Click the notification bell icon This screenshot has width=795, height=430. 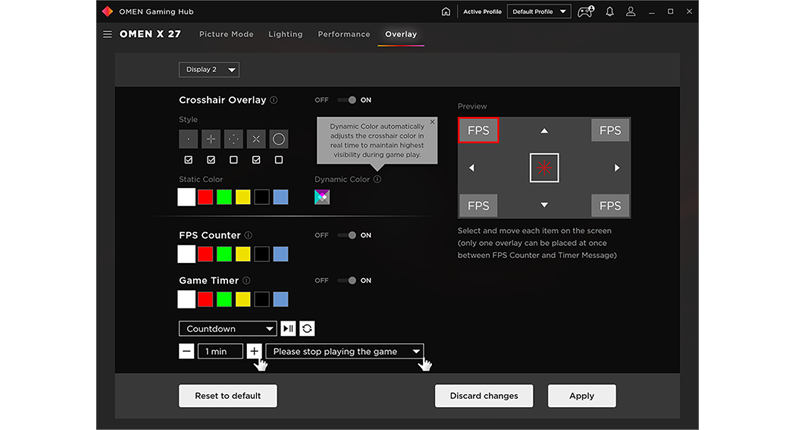[x=610, y=12]
